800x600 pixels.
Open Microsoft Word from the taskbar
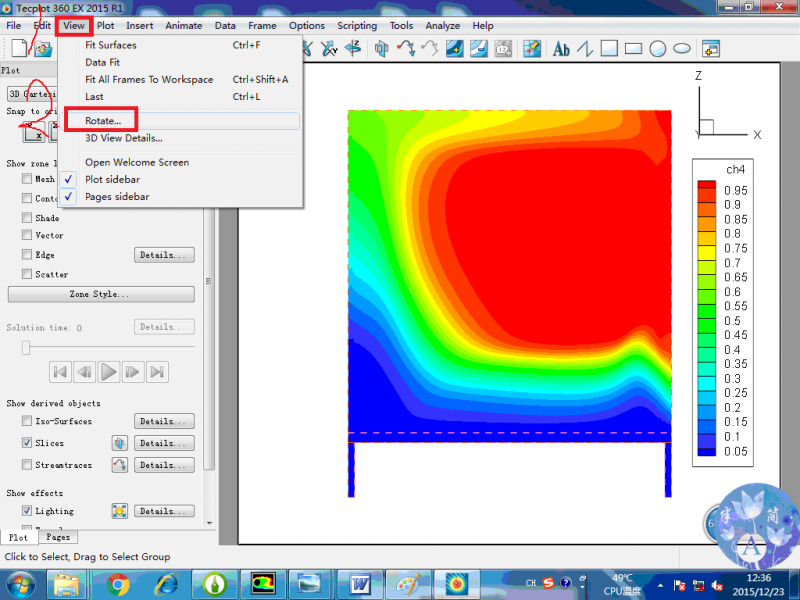click(360, 584)
